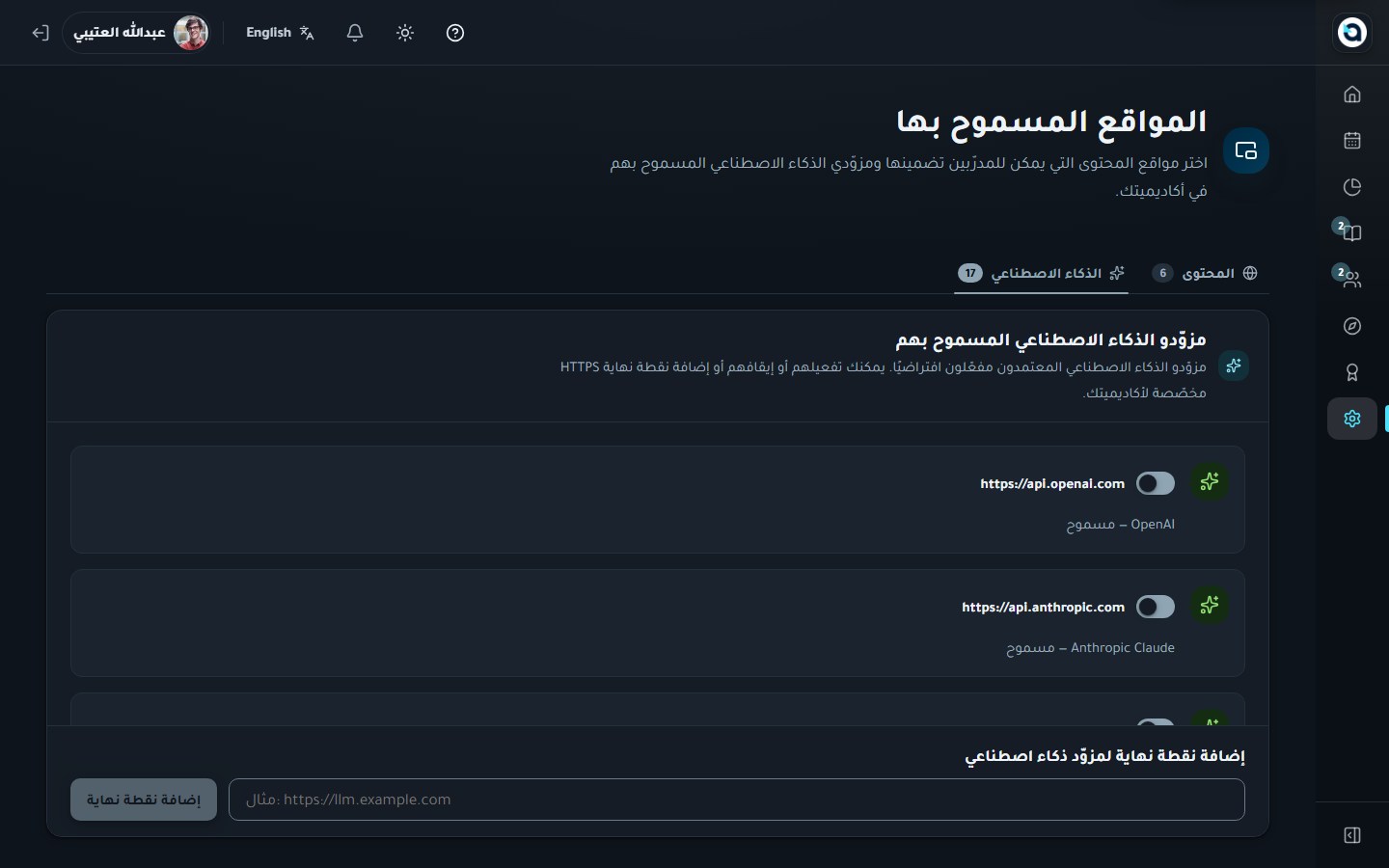
Task: Click the https://api.anthropic.com URL text
Action: pyautogui.click(x=1043, y=607)
